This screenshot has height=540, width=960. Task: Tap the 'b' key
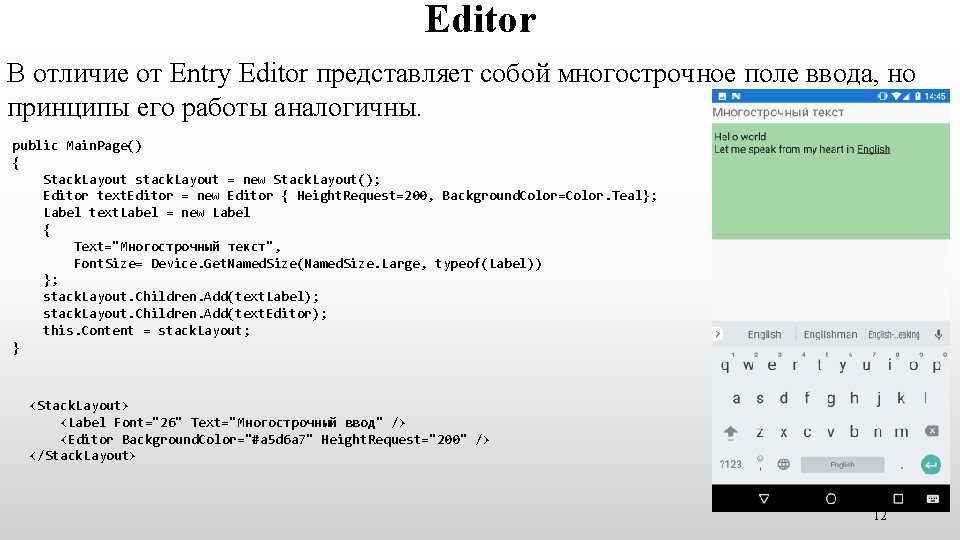tap(854, 431)
